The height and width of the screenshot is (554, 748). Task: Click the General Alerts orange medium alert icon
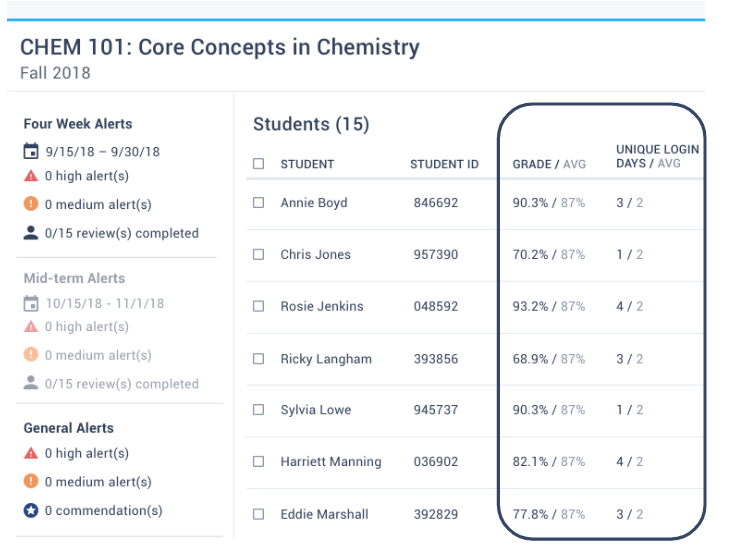(31, 481)
